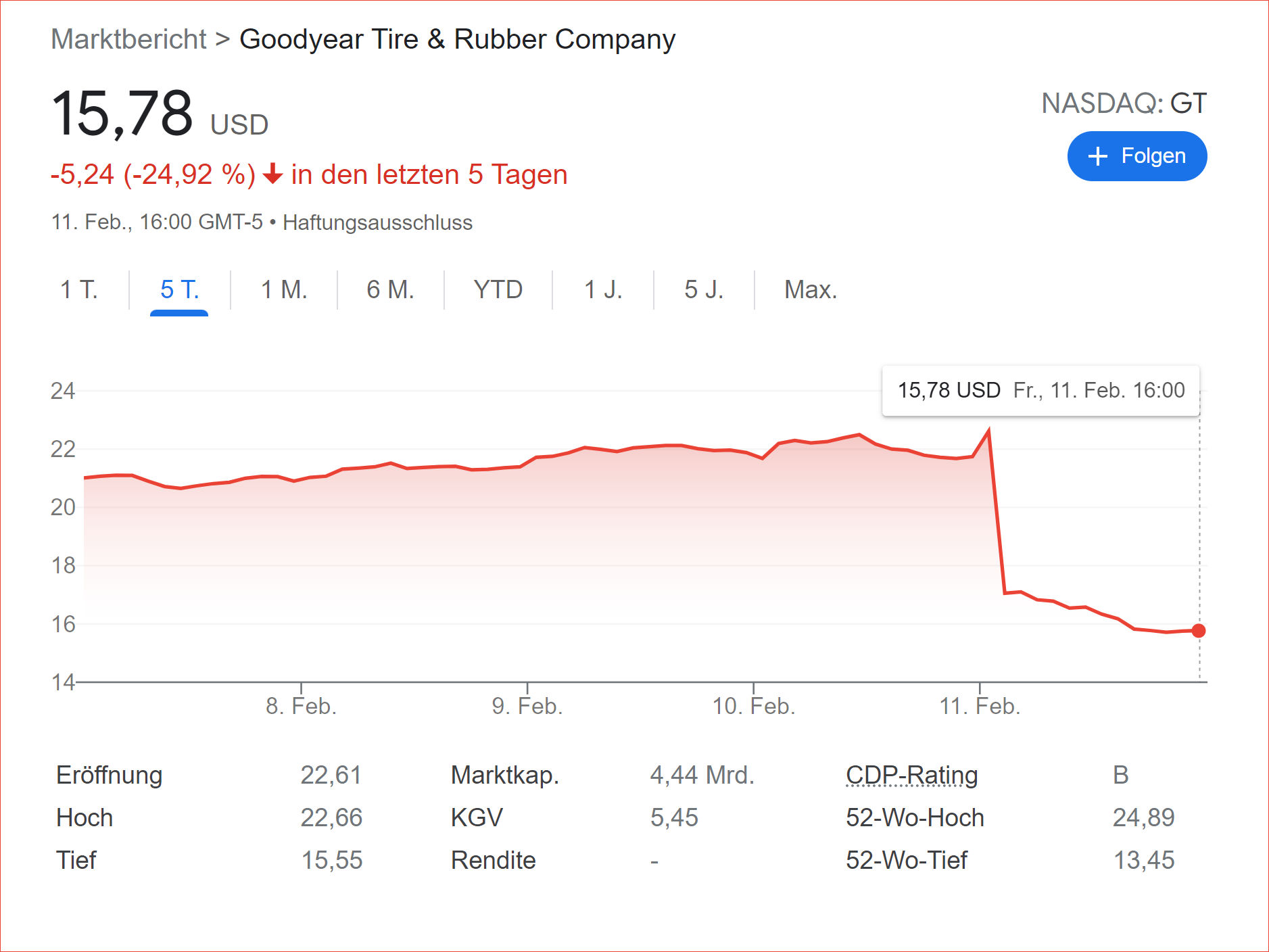Click the red down arrow icon

(x=272, y=174)
